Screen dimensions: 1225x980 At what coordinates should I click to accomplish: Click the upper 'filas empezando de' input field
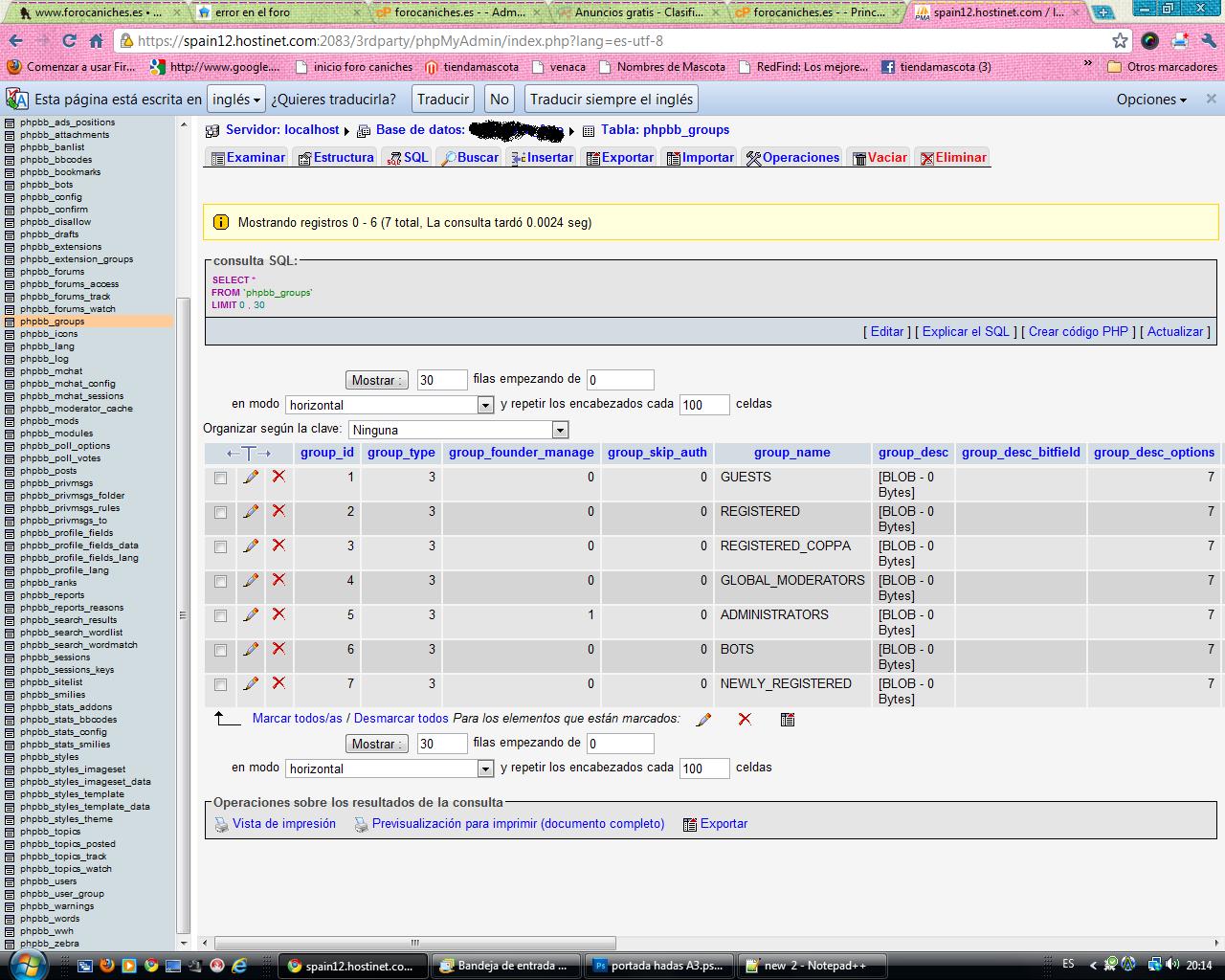click(x=620, y=380)
